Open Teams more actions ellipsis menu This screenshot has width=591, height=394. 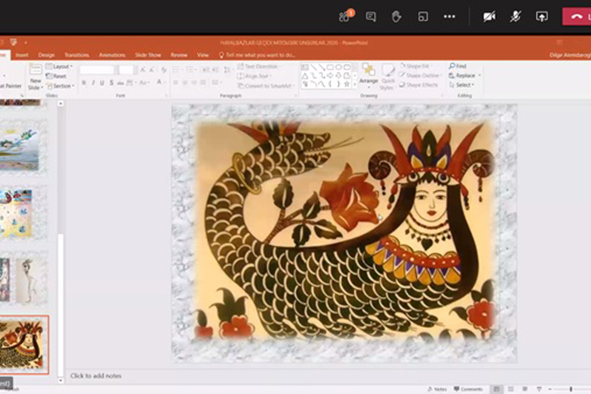coord(449,16)
